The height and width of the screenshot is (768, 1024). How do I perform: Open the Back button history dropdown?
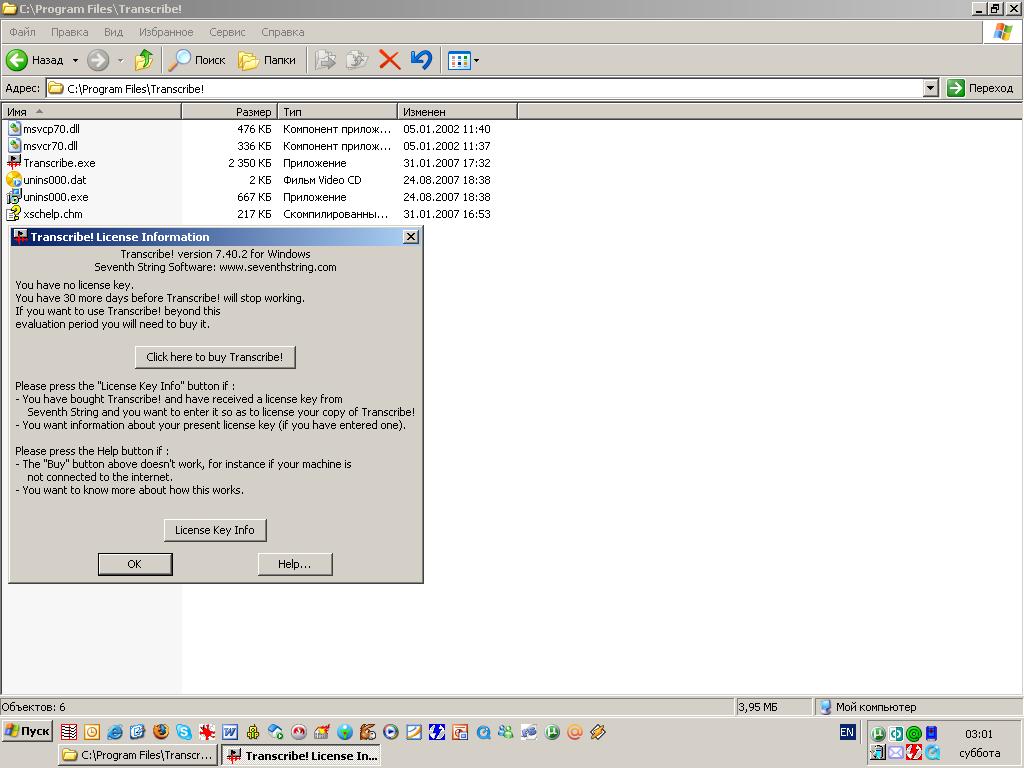pos(75,60)
